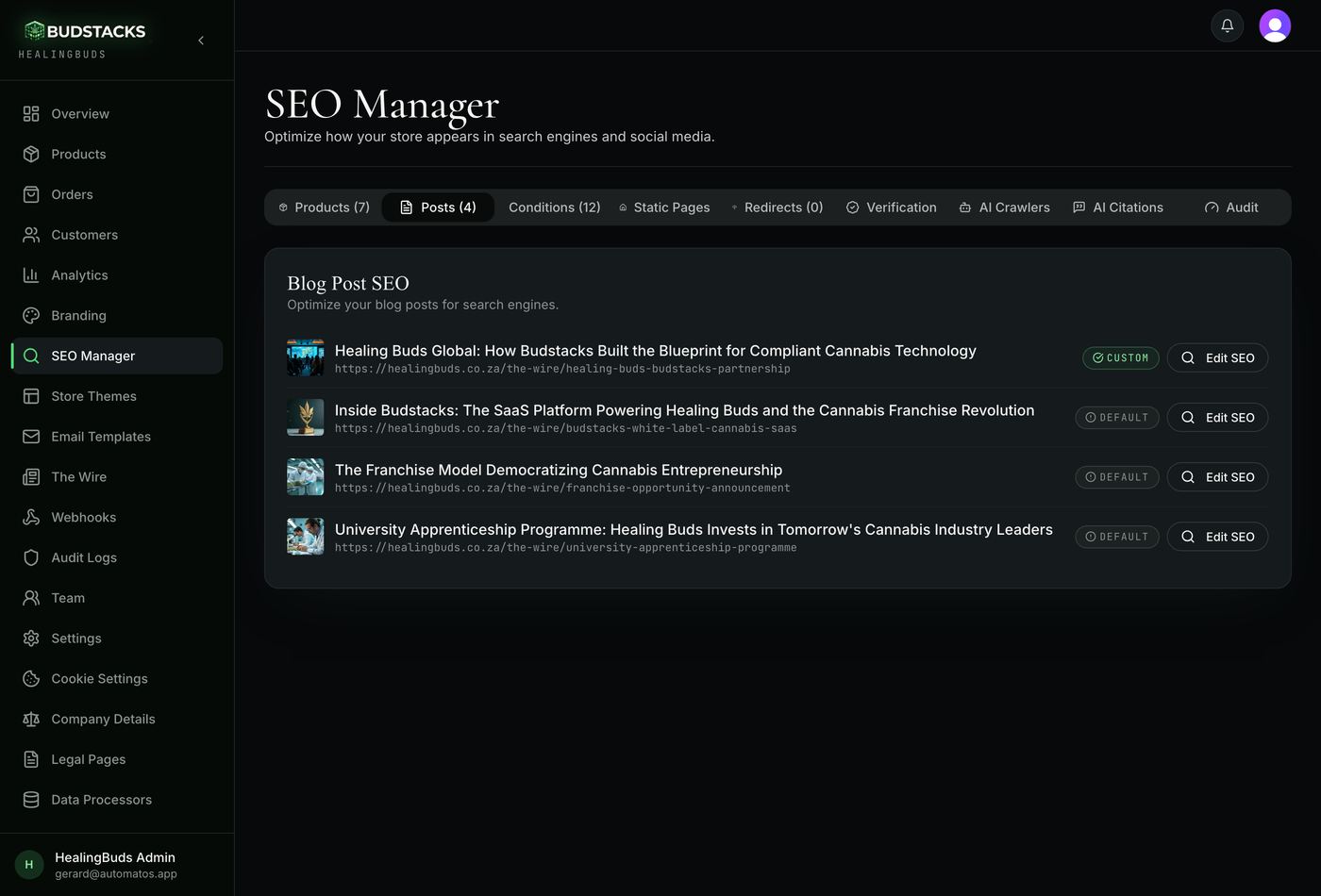Open the AI Citations tab
The width and height of the screenshot is (1321, 896).
click(x=1118, y=207)
